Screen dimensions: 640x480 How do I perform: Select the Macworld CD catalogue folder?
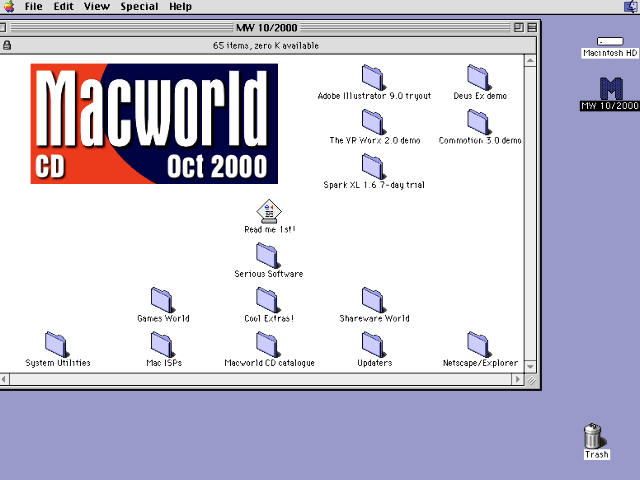click(267, 344)
